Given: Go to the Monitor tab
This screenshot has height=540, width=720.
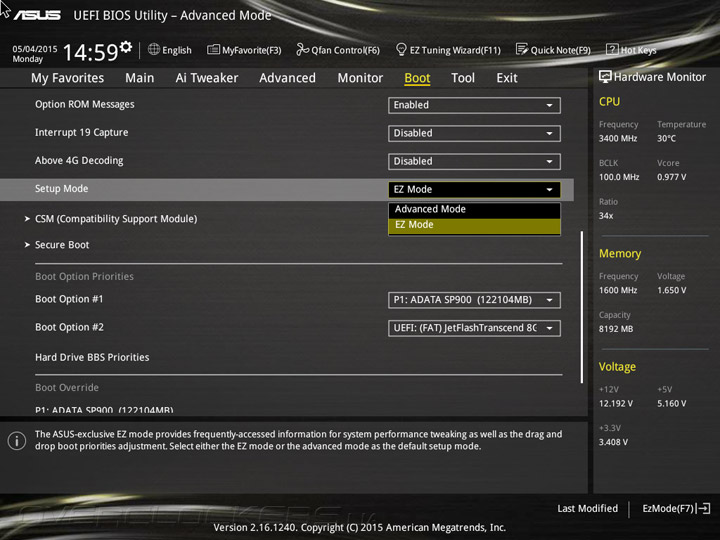Looking at the screenshot, I should click(360, 78).
